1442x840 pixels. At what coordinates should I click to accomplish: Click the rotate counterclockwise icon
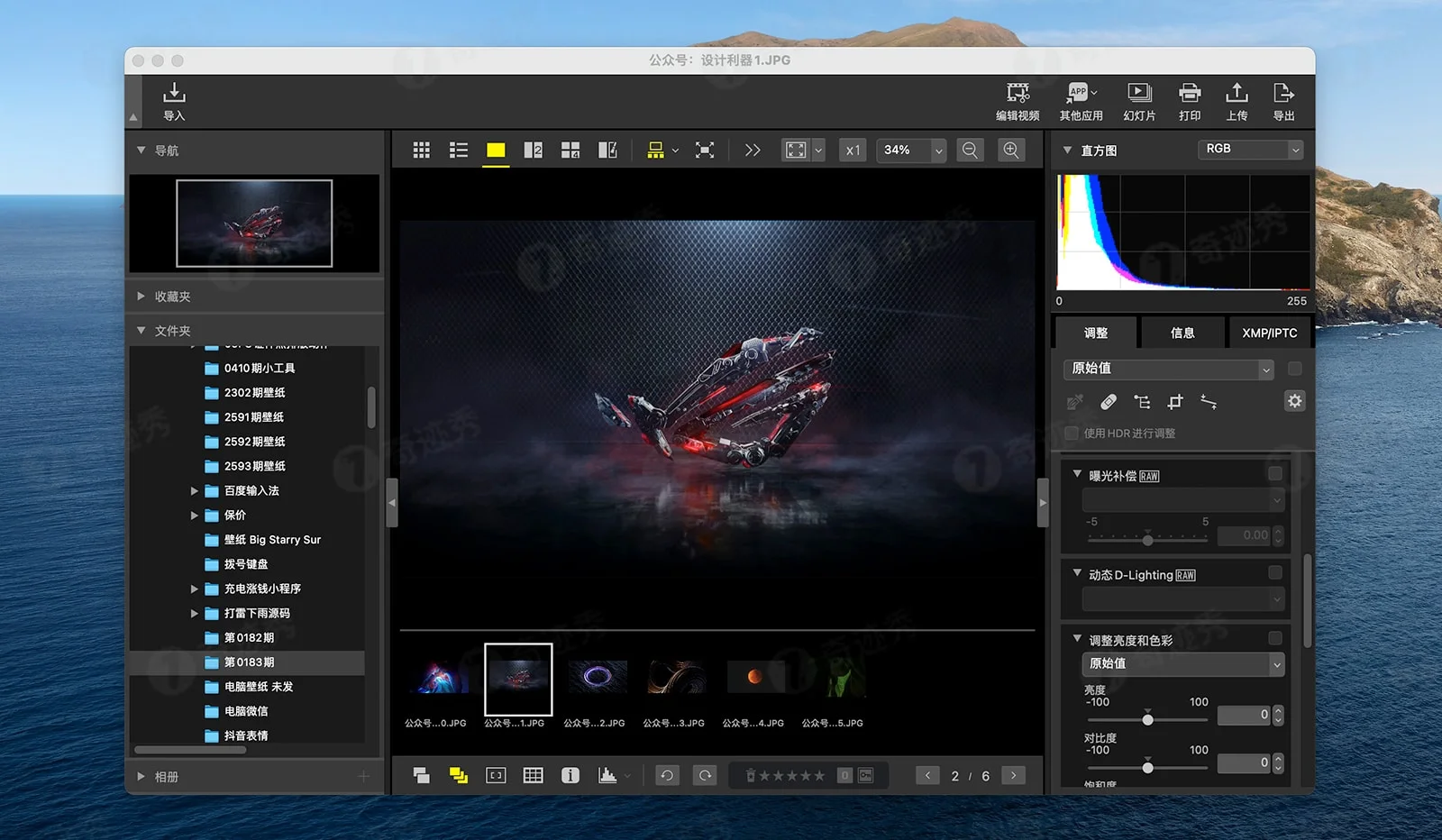click(667, 776)
